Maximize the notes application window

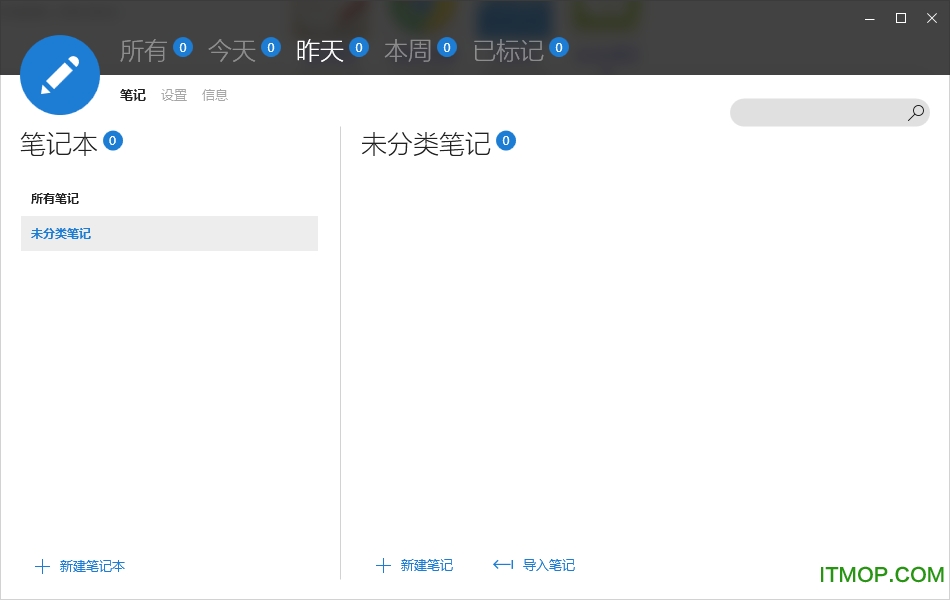[901, 18]
